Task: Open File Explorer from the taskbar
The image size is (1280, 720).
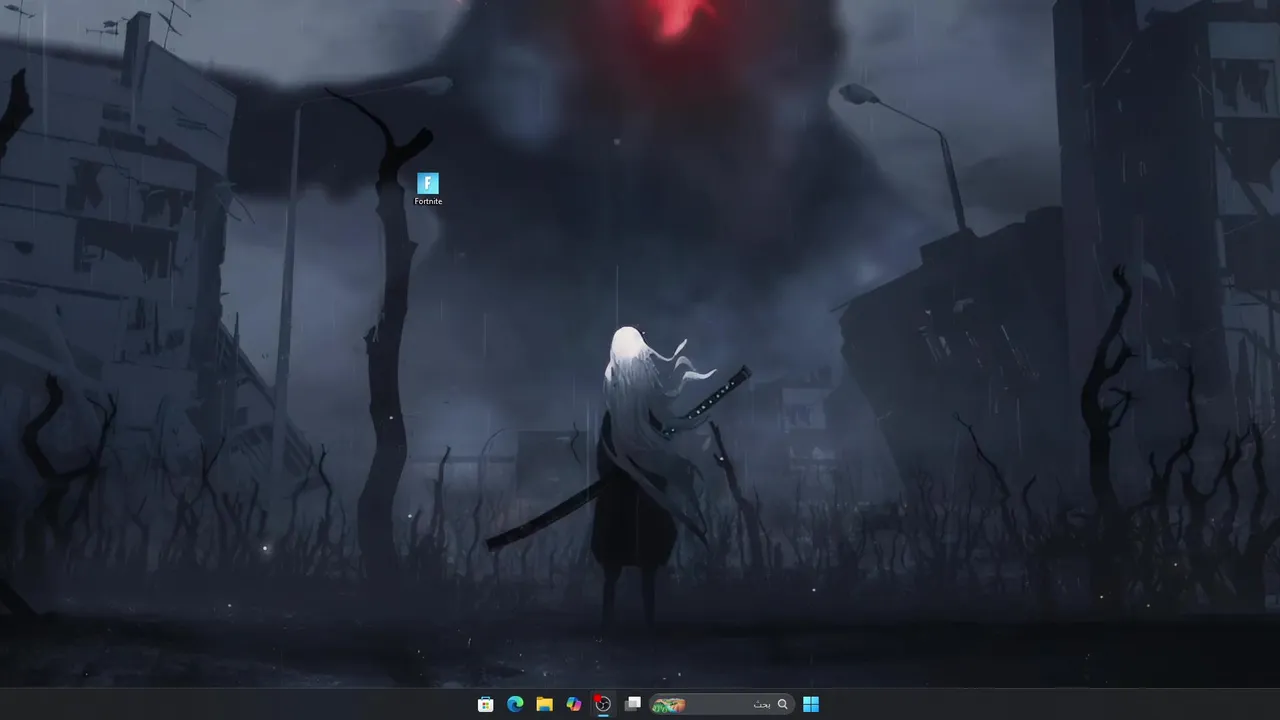Action: [544, 704]
